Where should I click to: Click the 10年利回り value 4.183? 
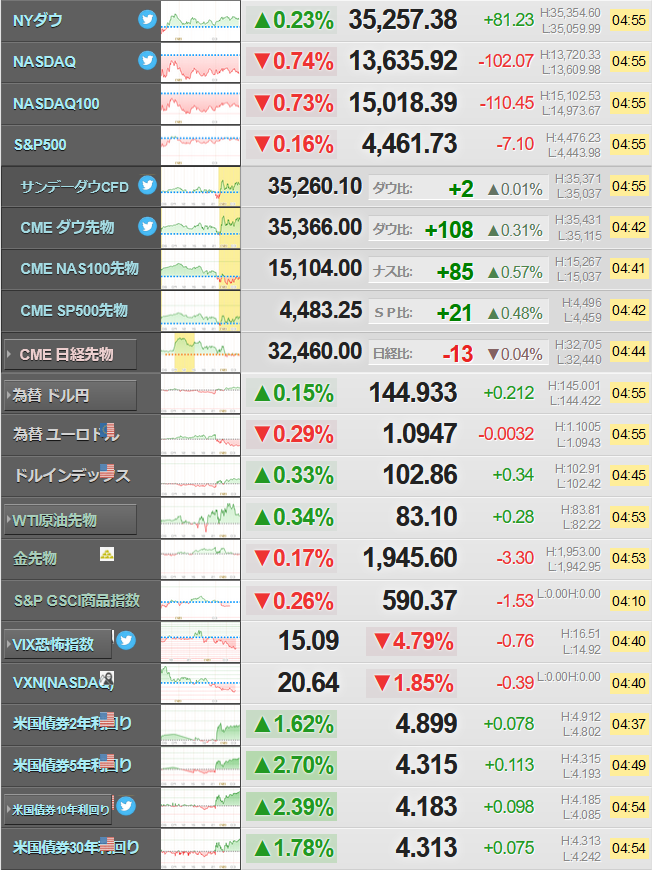coord(426,807)
